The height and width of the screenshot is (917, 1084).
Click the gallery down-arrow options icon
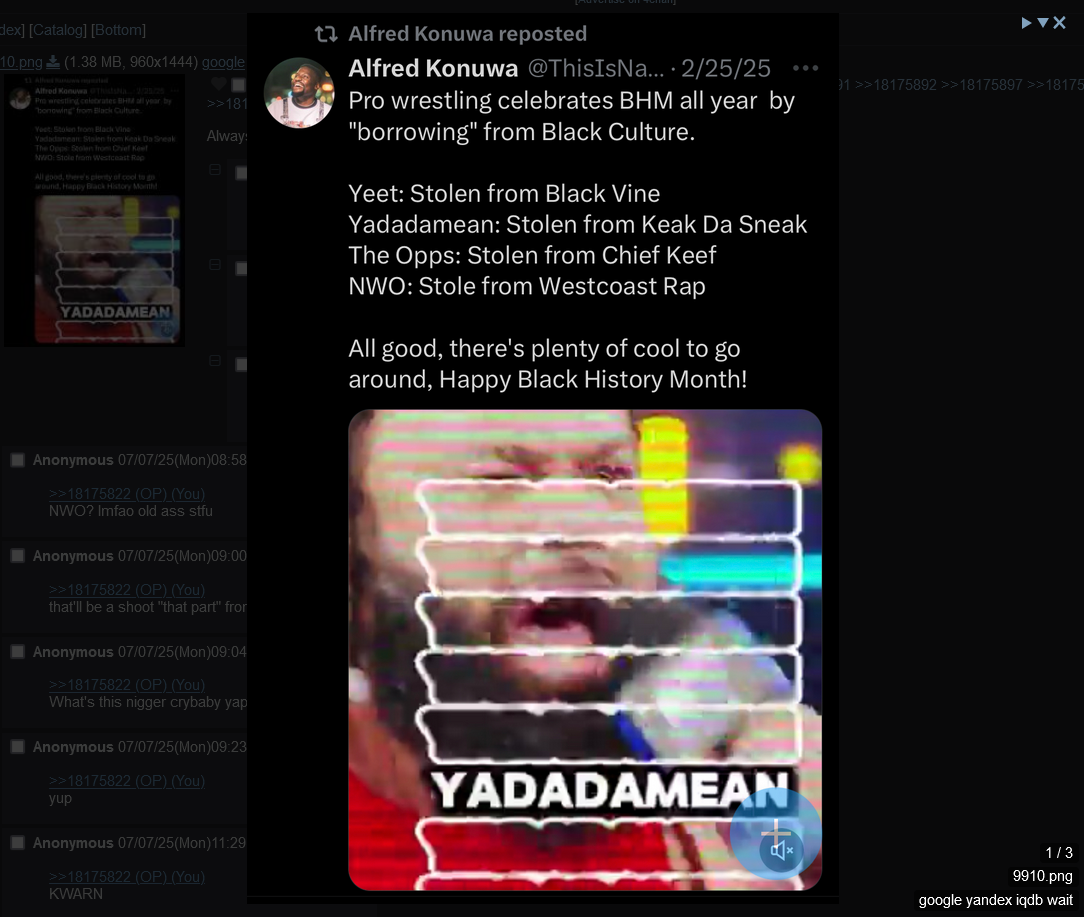1043,23
